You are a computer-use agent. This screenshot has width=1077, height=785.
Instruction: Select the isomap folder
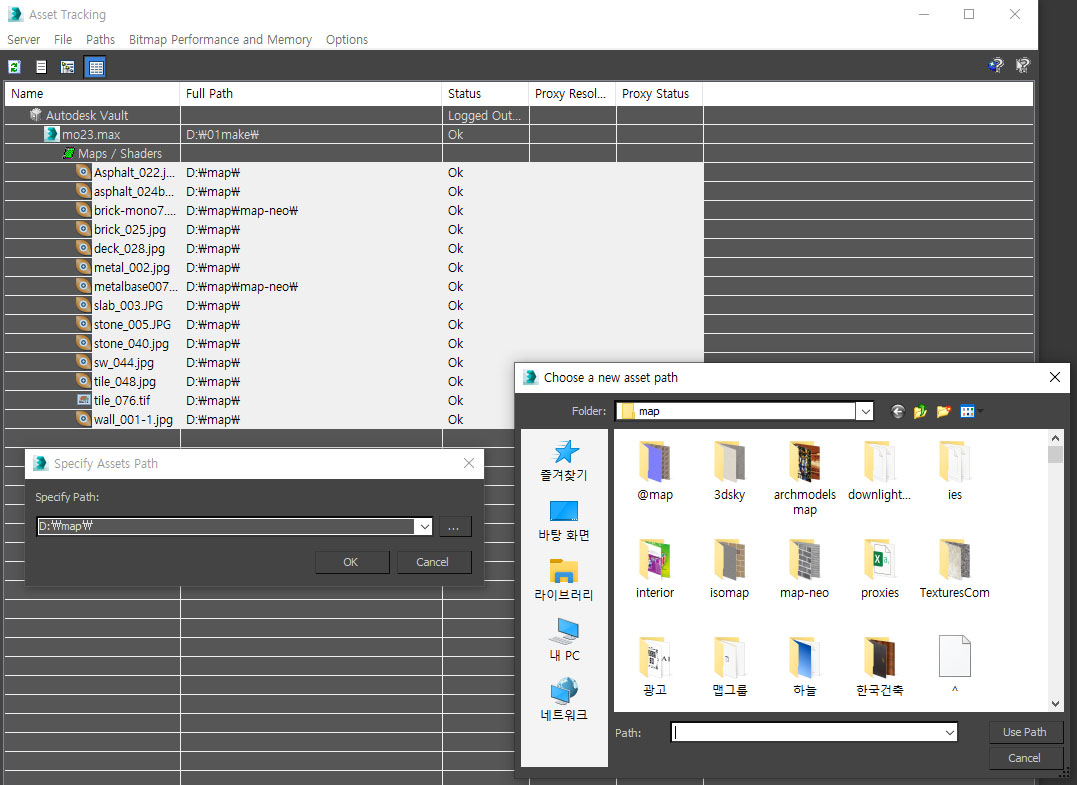(x=729, y=569)
